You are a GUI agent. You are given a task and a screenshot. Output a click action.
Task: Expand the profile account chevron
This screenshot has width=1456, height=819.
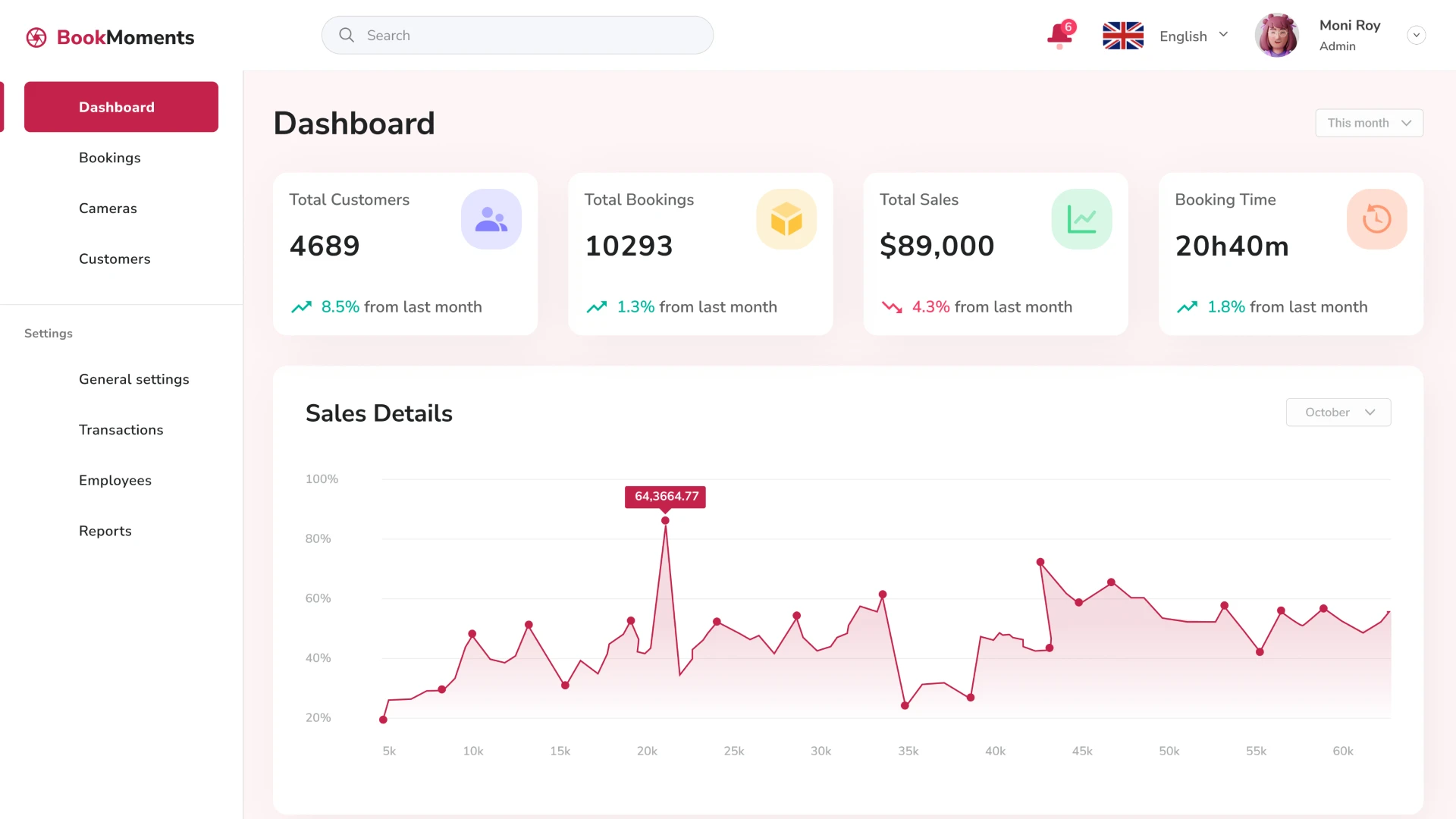(1417, 35)
